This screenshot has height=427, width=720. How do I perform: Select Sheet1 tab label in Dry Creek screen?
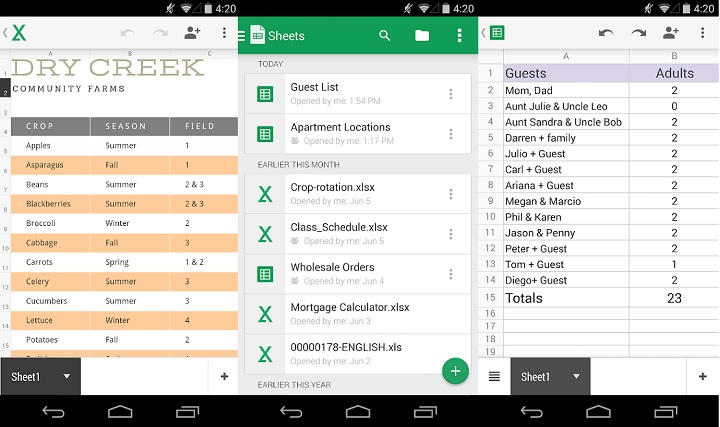[26, 377]
